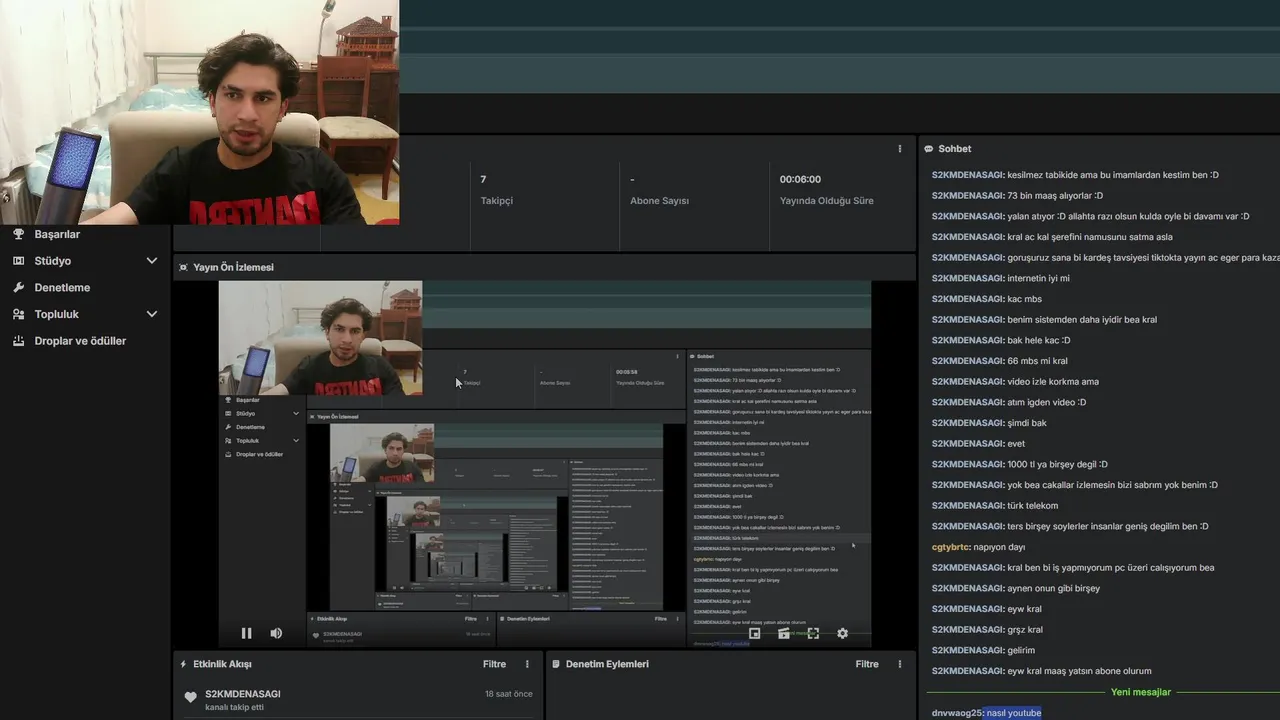Click the Sohbet panel title
1280x720 pixels.
pyautogui.click(x=954, y=149)
